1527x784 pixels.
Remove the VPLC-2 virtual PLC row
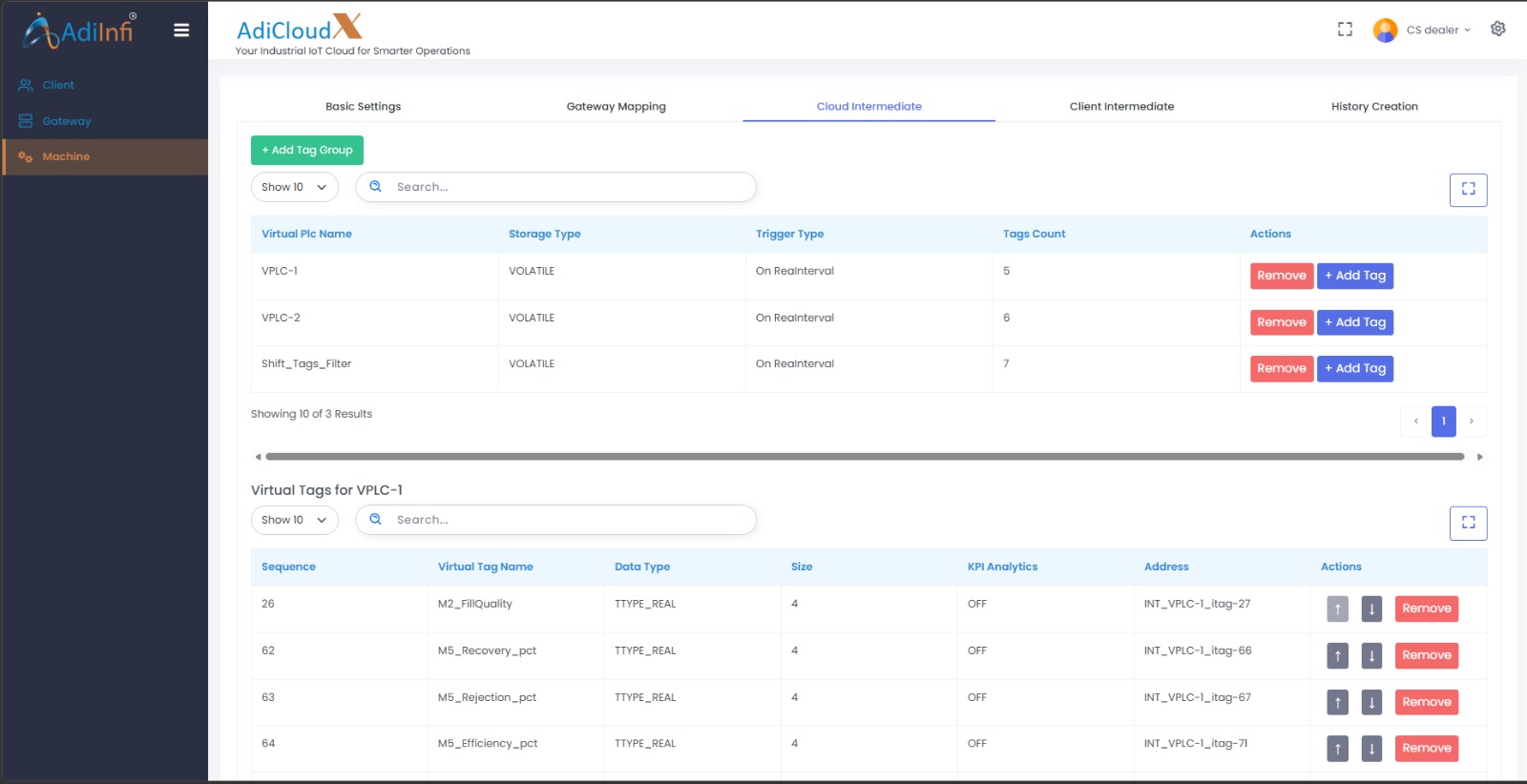tap(1281, 322)
